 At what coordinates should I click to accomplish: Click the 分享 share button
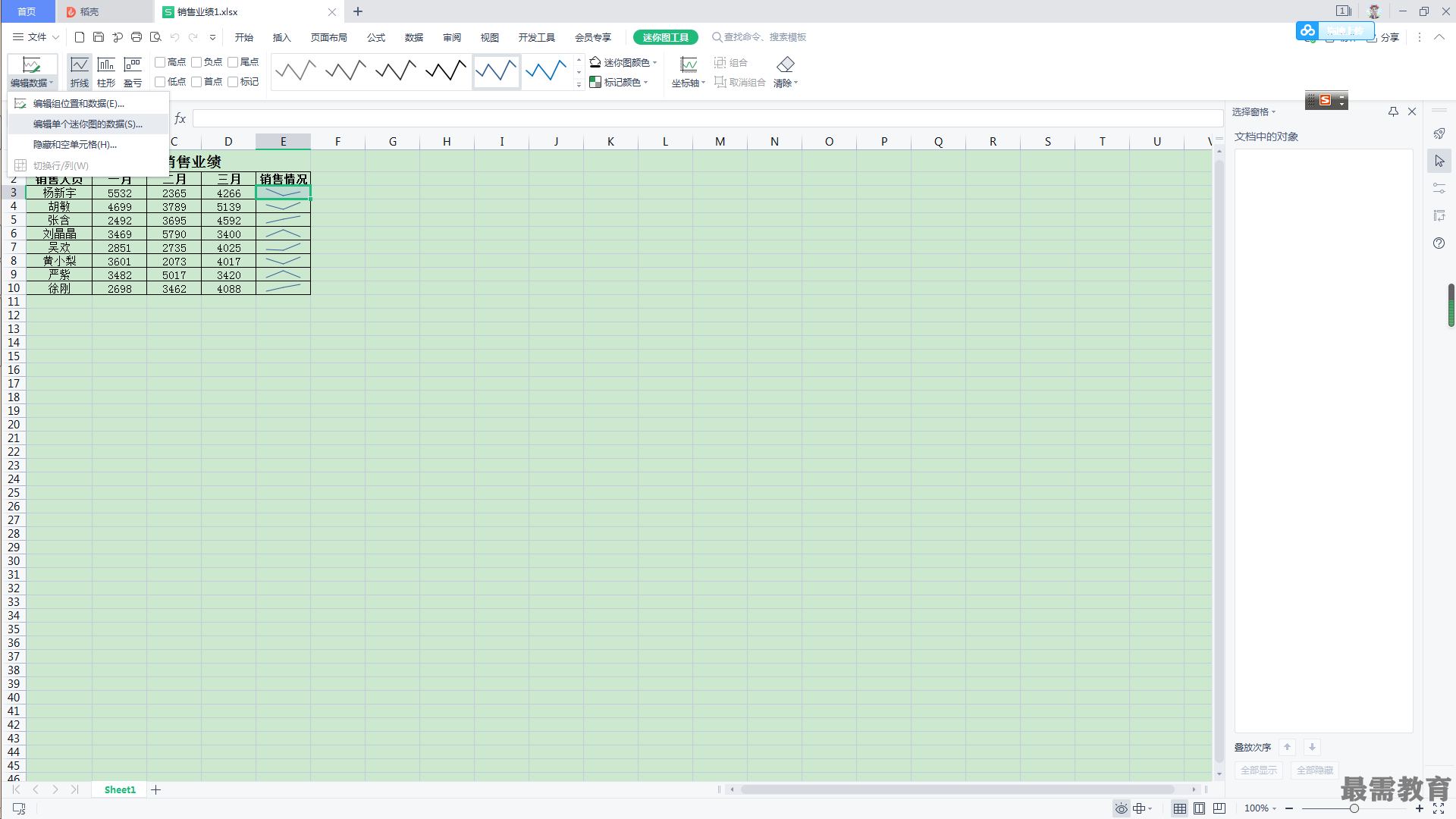[1383, 37]
